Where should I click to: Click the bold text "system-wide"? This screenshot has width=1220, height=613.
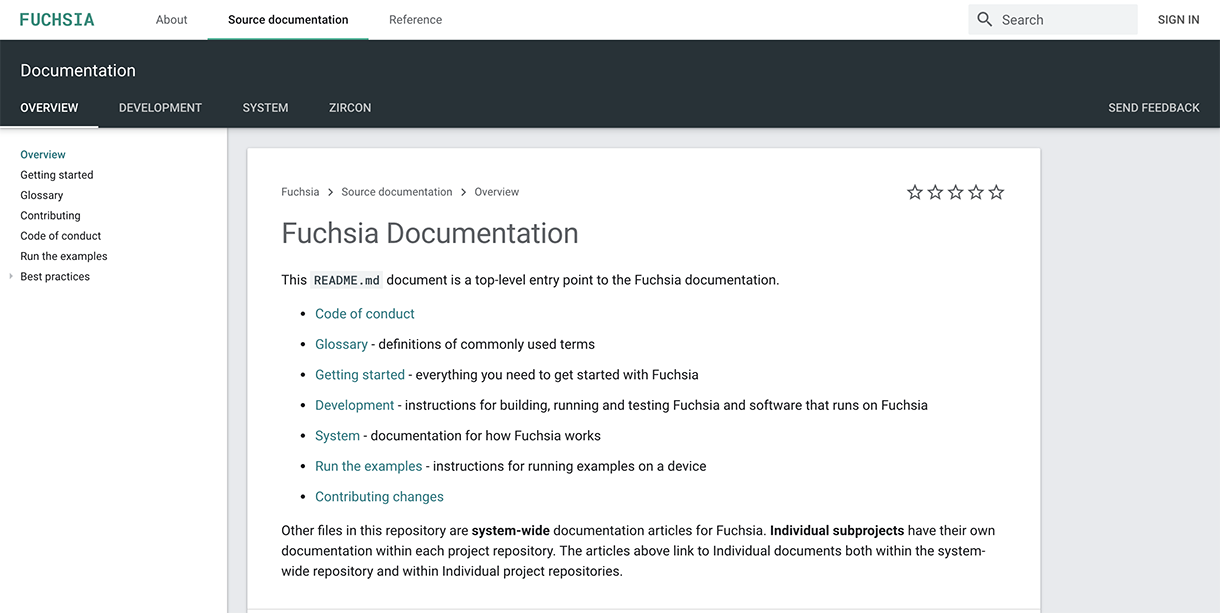(510, 531)
